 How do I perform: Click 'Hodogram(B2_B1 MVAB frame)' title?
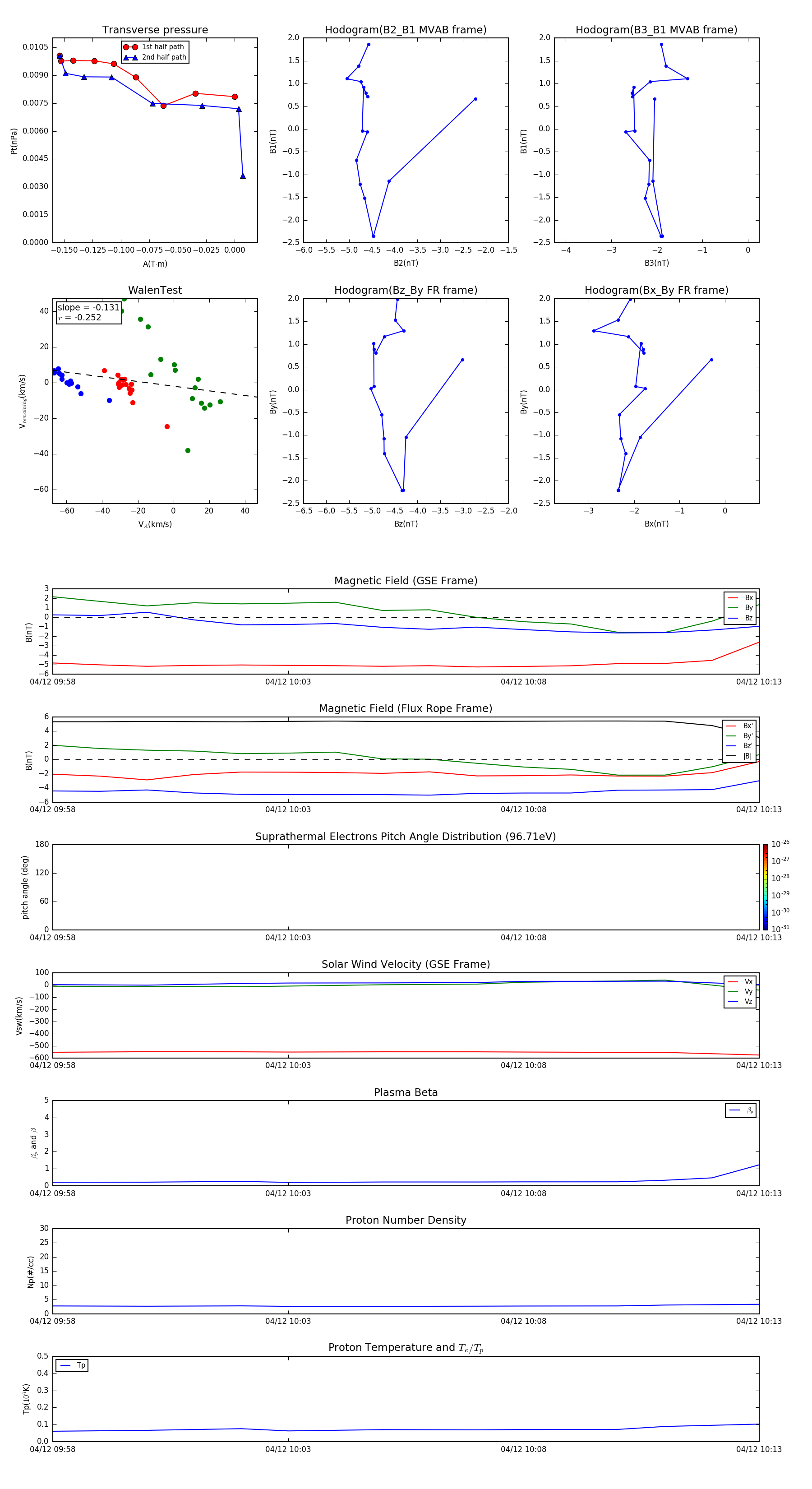[x=406, y=30]
